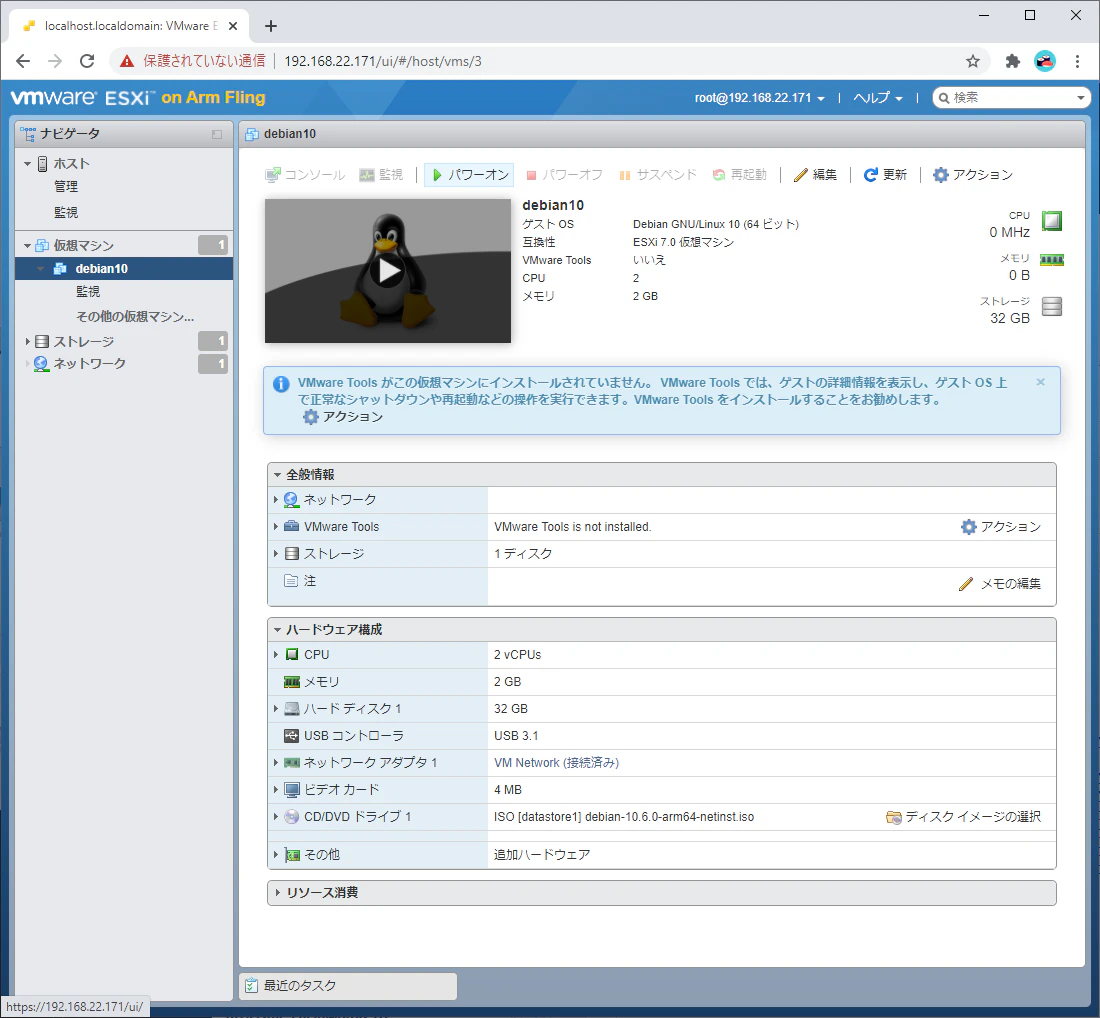Bookmark this page with the star
Image resolution: width=1100 pixels, height=1018 pixels.
(972, 61)
